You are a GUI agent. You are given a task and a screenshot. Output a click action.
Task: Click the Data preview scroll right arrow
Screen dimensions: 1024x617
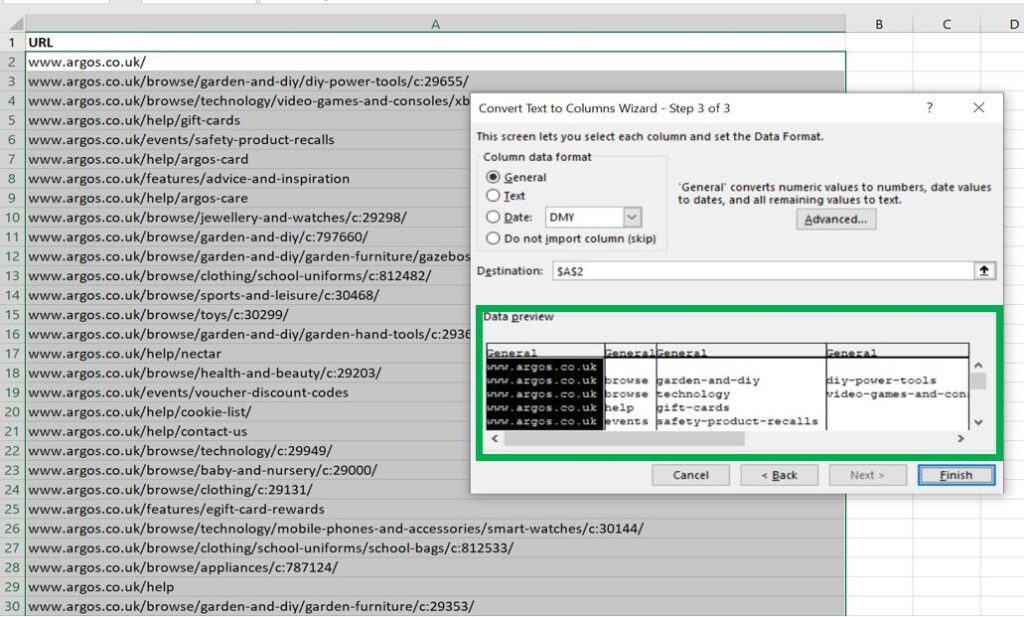(x=960, y=438)
